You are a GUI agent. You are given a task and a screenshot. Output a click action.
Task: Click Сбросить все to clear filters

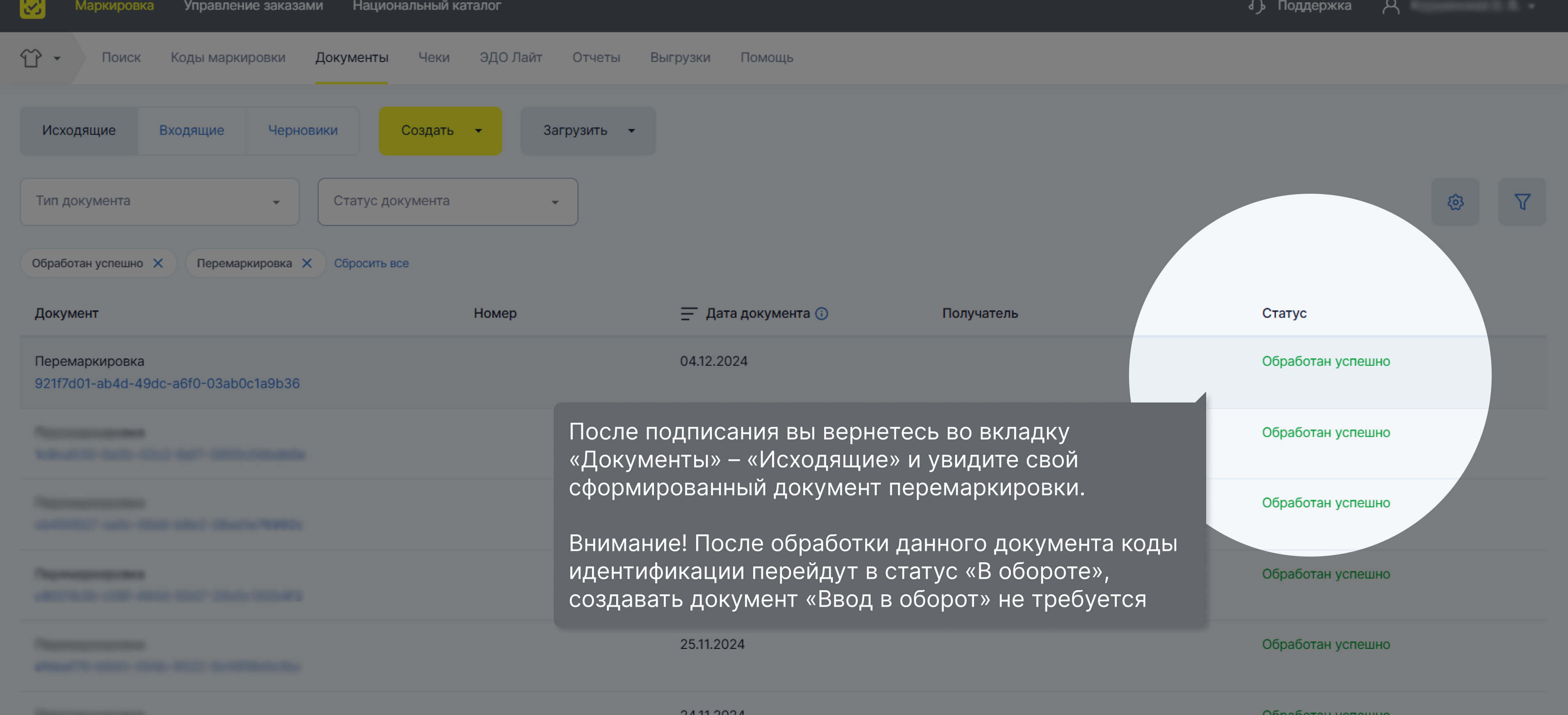(372, 263)
